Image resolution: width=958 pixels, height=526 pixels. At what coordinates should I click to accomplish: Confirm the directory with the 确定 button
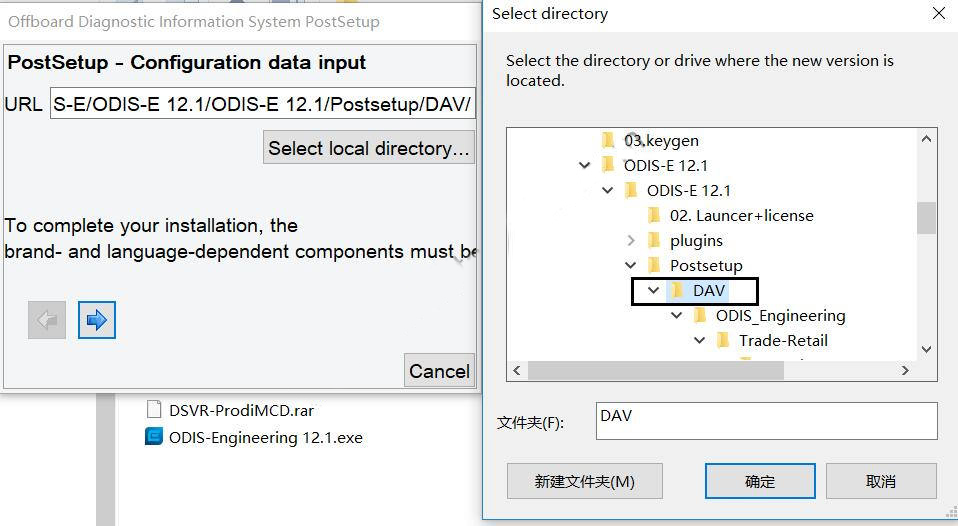tap(760, 481)
